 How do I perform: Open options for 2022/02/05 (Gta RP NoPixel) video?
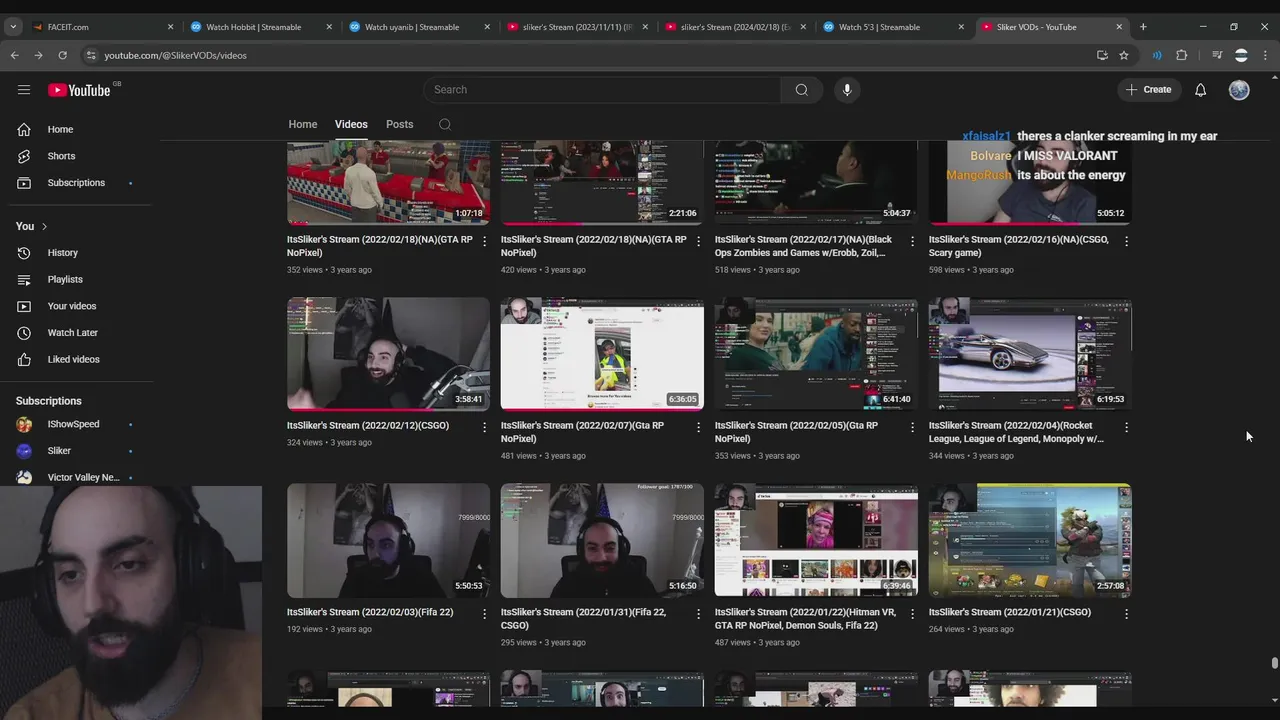coord(912,427)
